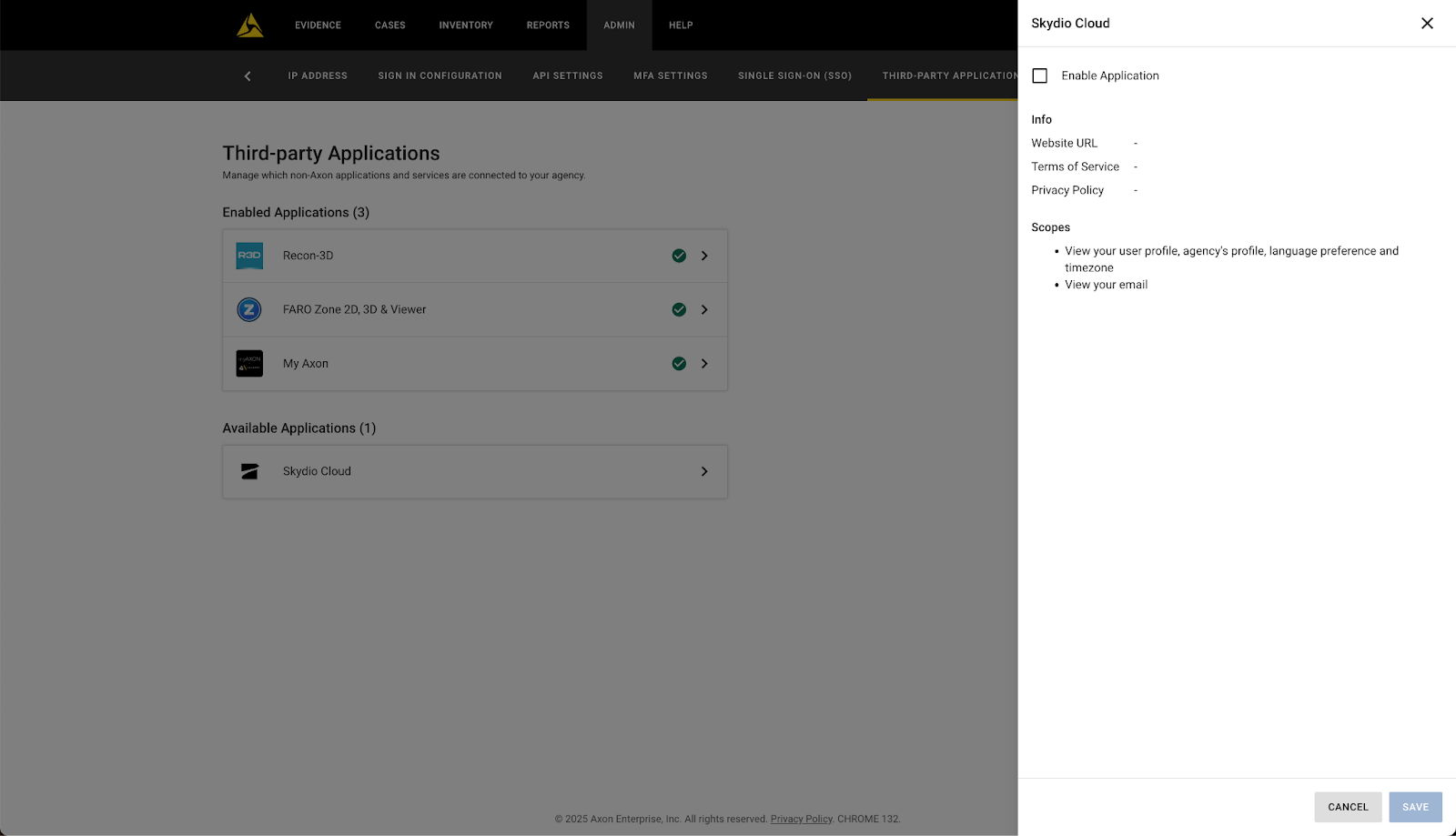Switch to Sign In Configuration tab

pyautogui.click(x=440, y=76)
